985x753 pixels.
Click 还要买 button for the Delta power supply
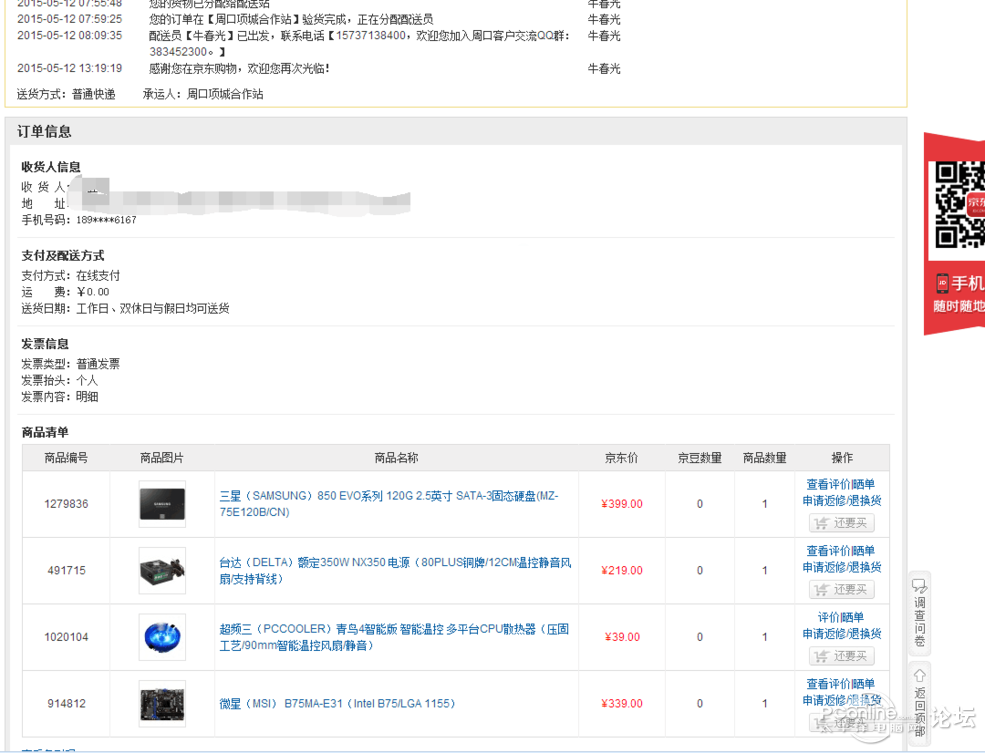coord(842,589)
